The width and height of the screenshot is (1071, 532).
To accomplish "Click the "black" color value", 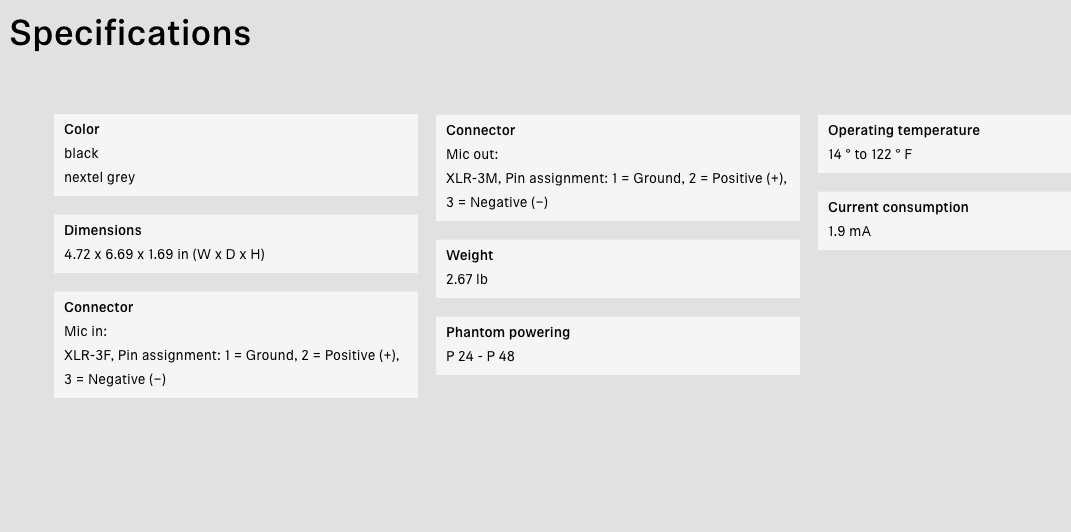I will [81, 153].
